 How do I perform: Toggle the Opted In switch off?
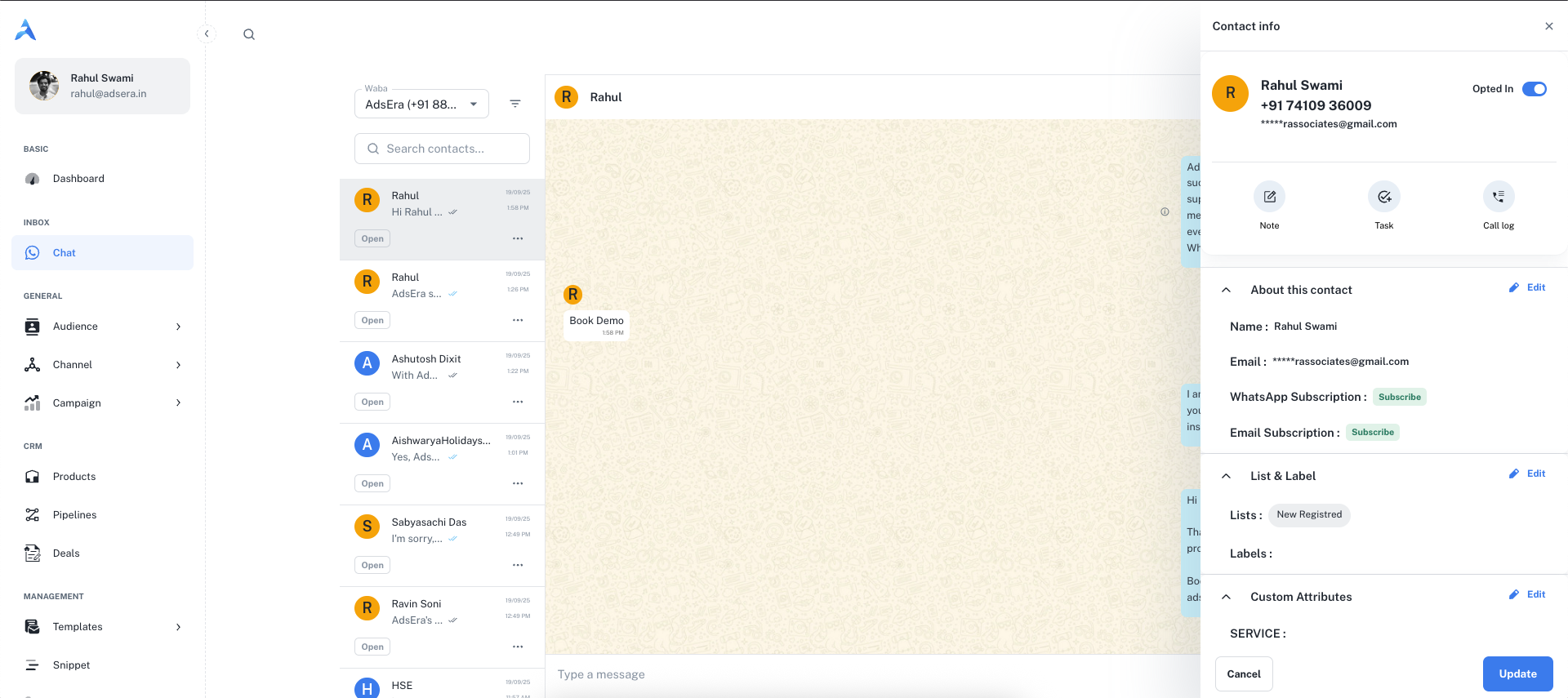point(1534,89)
